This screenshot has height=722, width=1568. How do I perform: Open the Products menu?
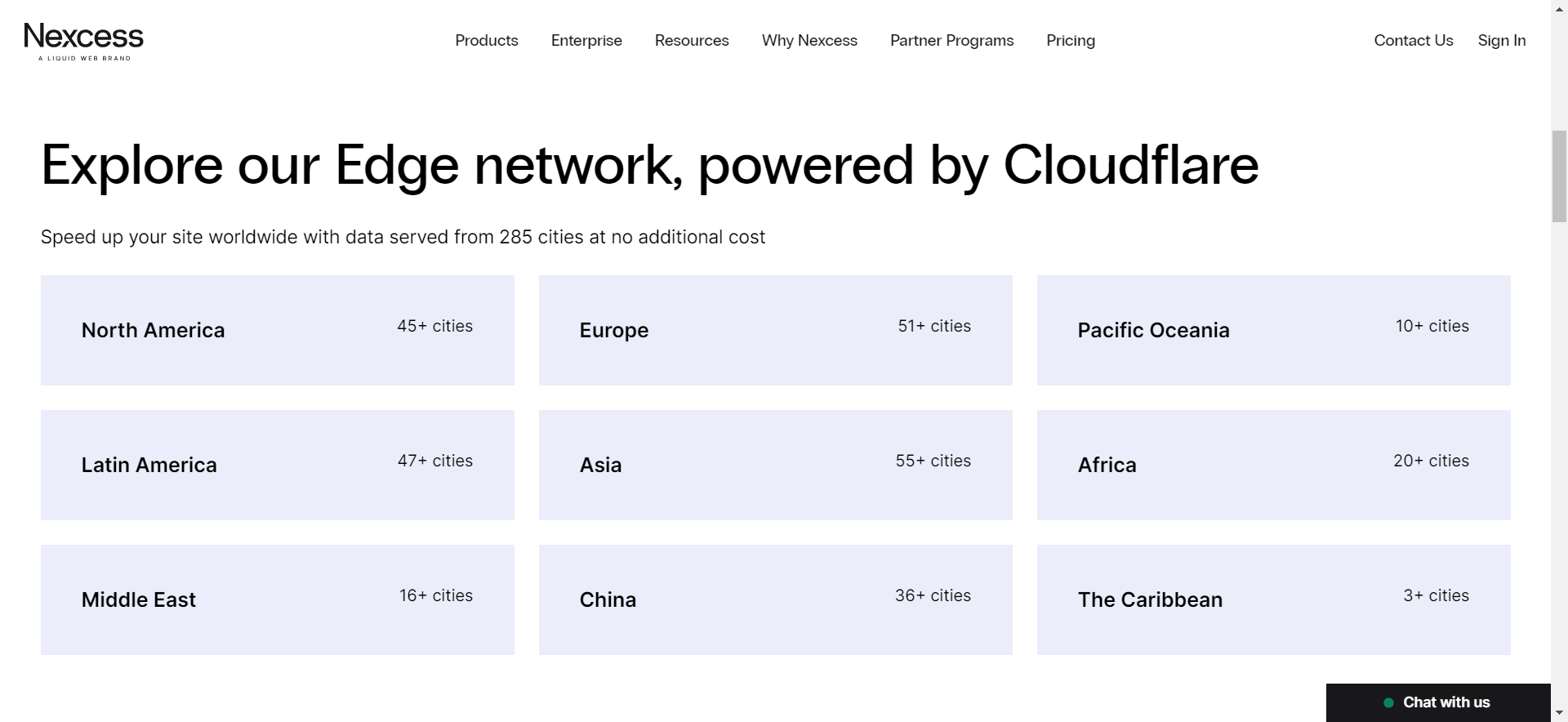[x=486, y=41]
